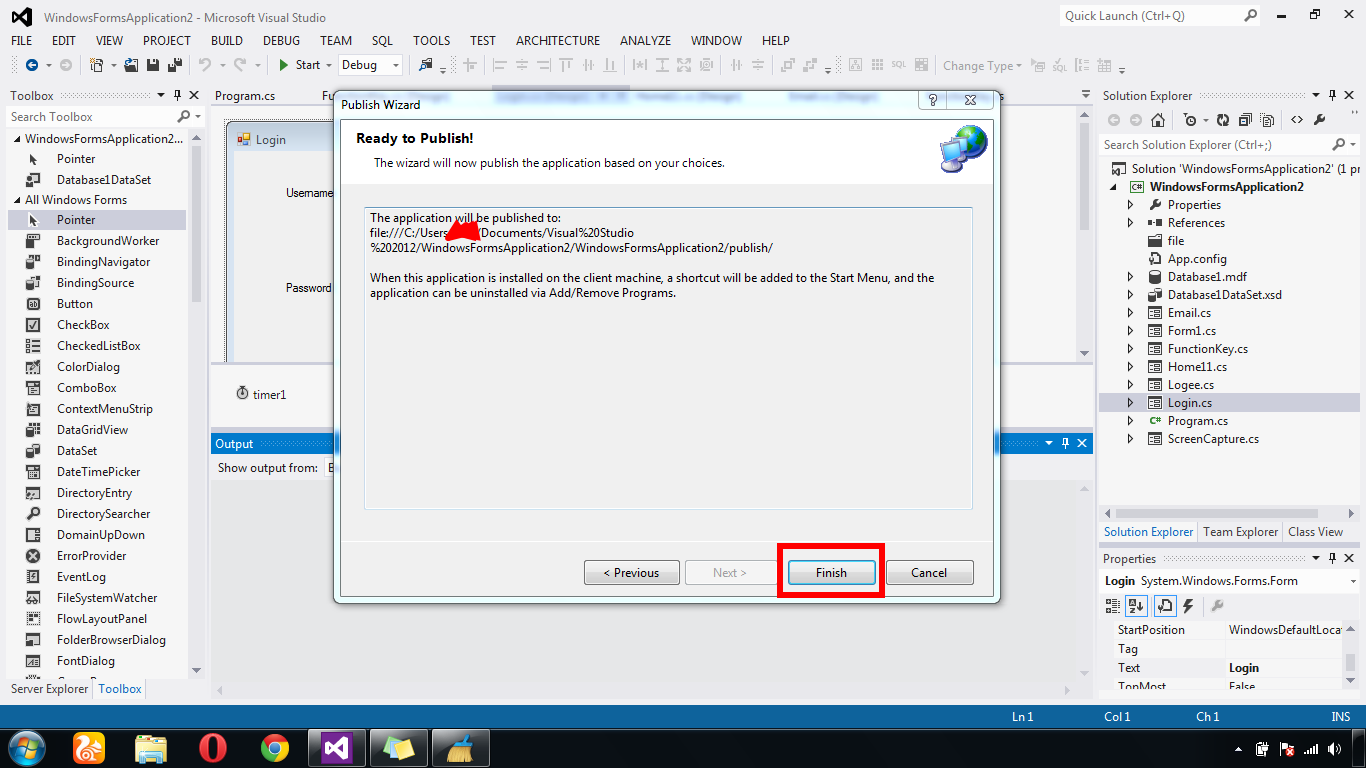Image resolution: width=1366 pixels, height=768 pixels.
Task: Switch to the Class View tab
Action: (1315, 532)
